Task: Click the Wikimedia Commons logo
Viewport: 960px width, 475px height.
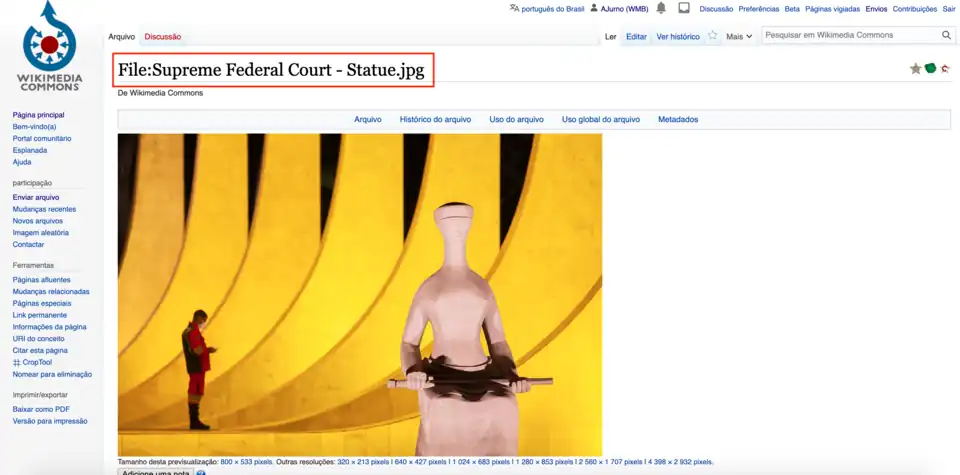Action: pyautogui.click(x=49, y=47)
